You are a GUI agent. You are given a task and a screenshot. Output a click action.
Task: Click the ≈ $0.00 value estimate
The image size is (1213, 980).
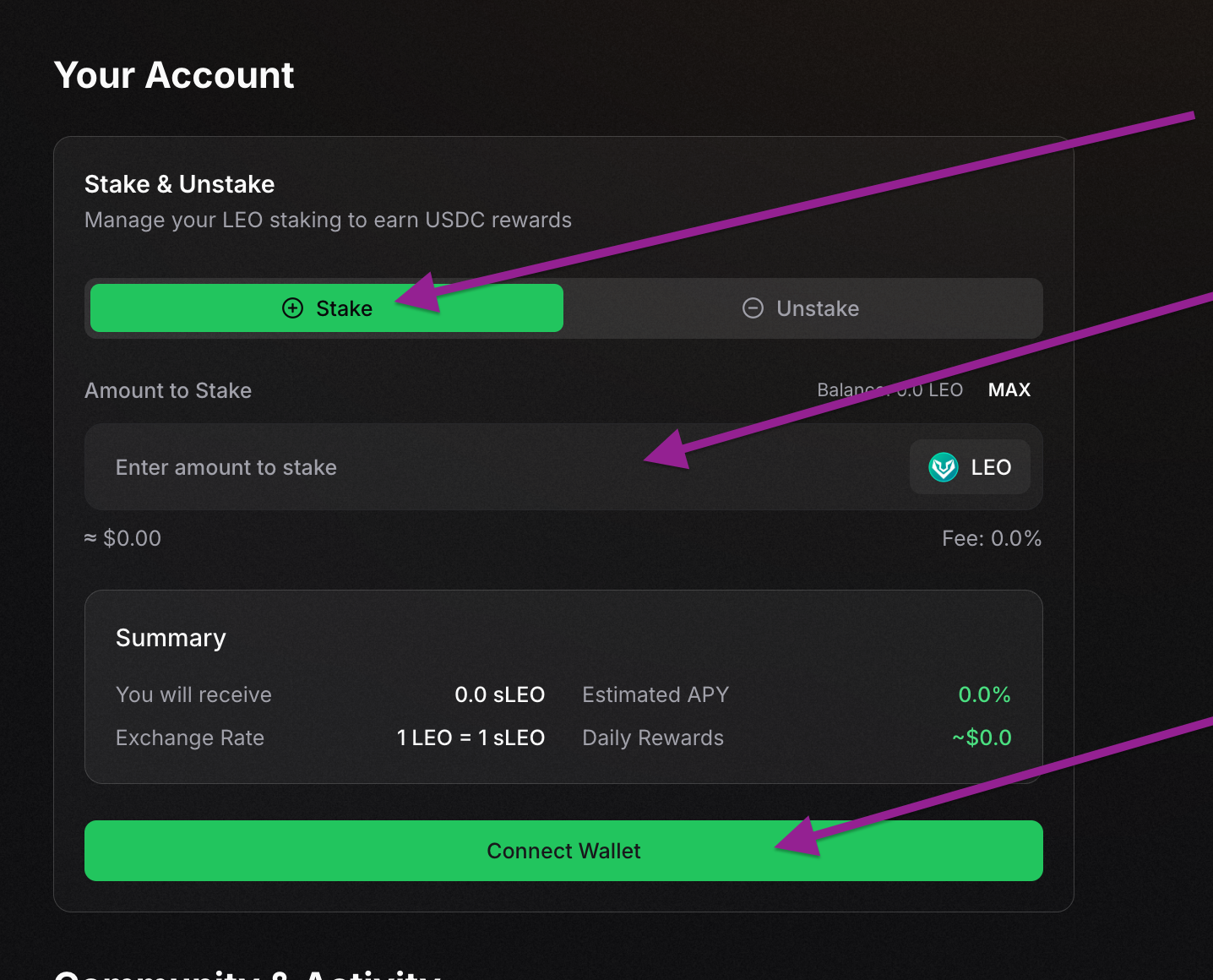123,539
